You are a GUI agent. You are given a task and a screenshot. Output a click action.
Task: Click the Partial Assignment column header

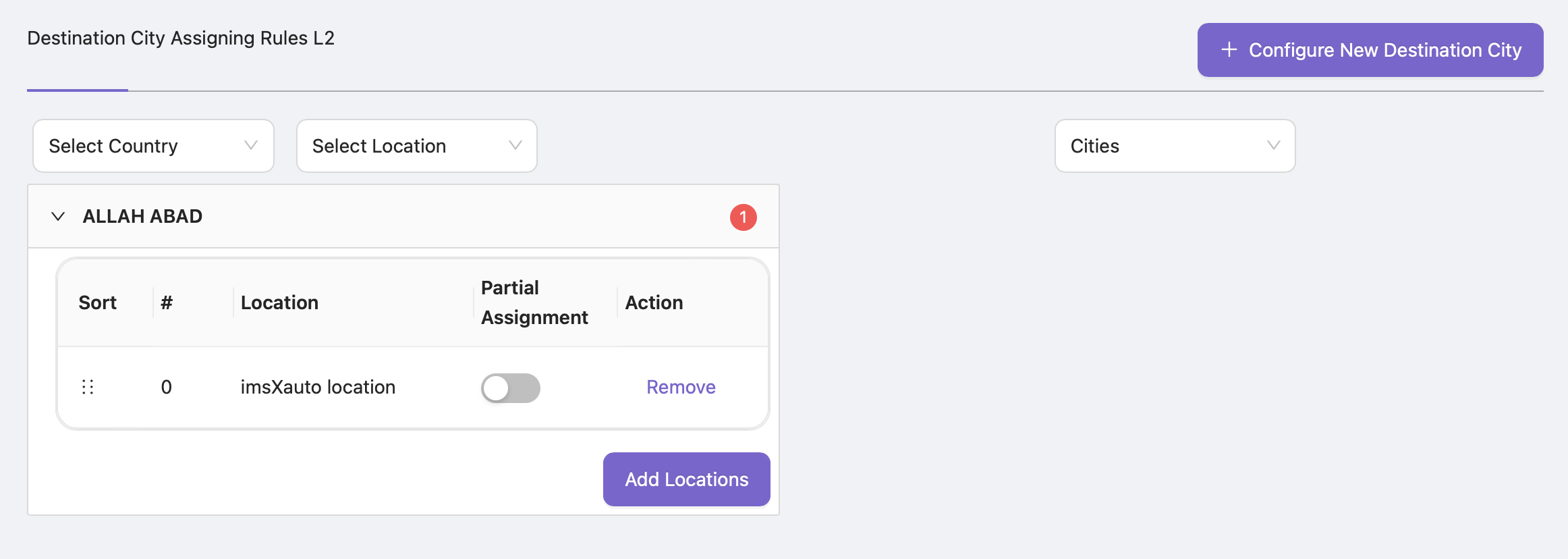coord(534,302)
